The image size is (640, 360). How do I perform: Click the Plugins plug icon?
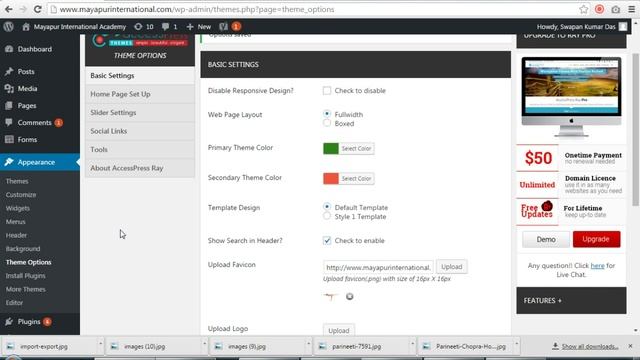click(x=9, y=322)
